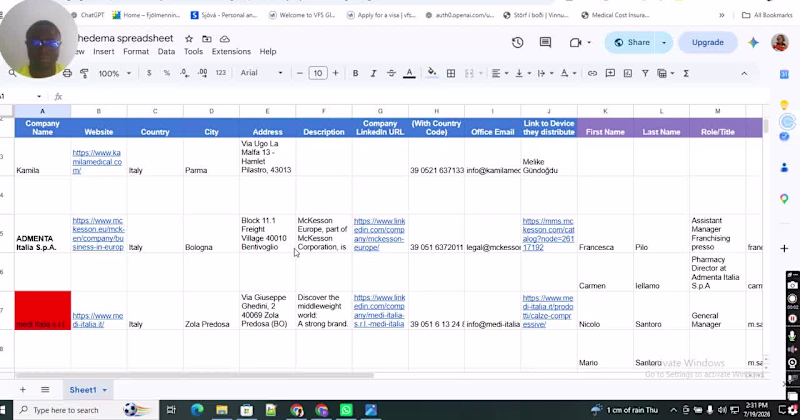Click the cloud save status icon

(224, 39)
